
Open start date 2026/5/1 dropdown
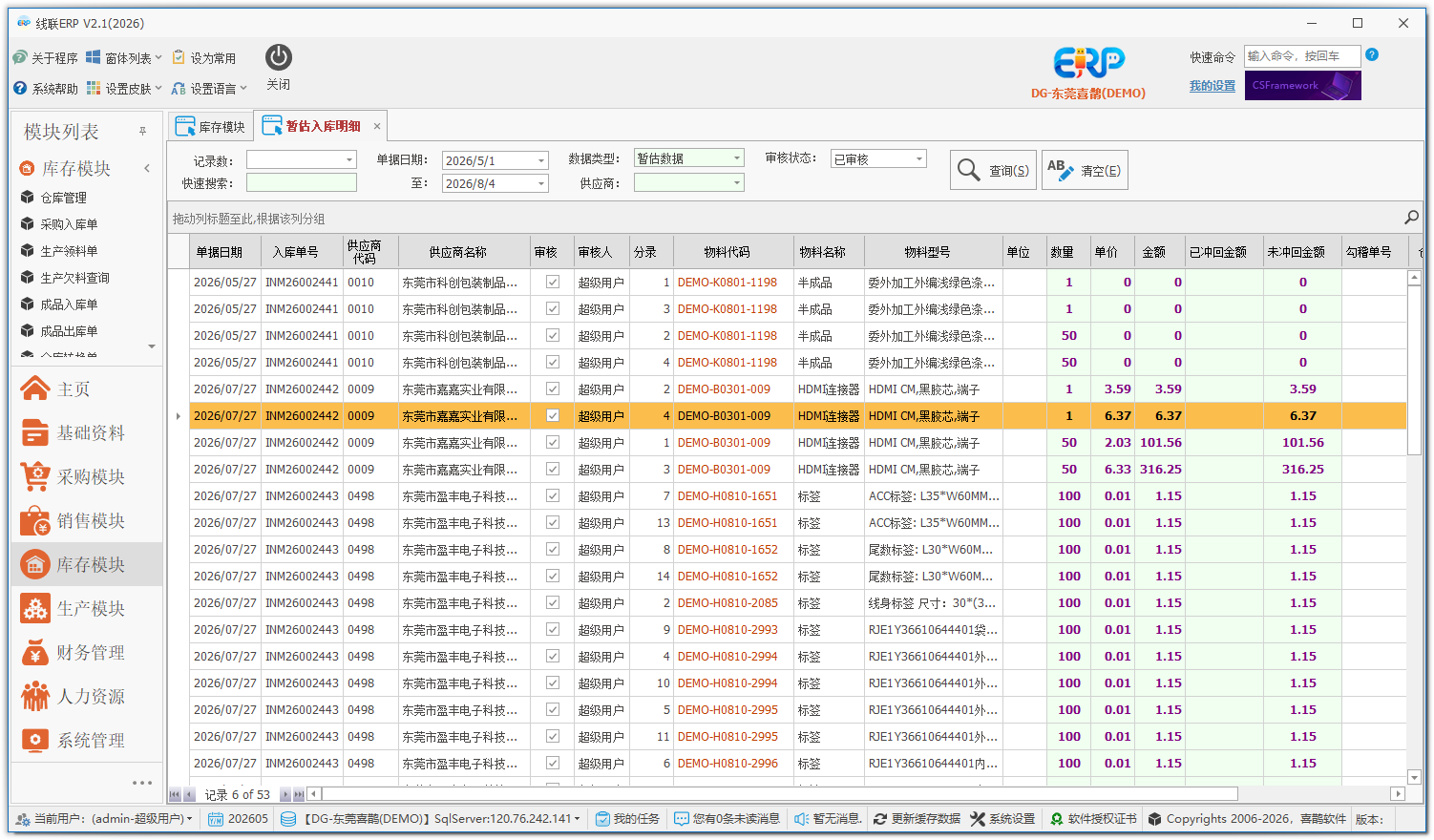[541, 160]
